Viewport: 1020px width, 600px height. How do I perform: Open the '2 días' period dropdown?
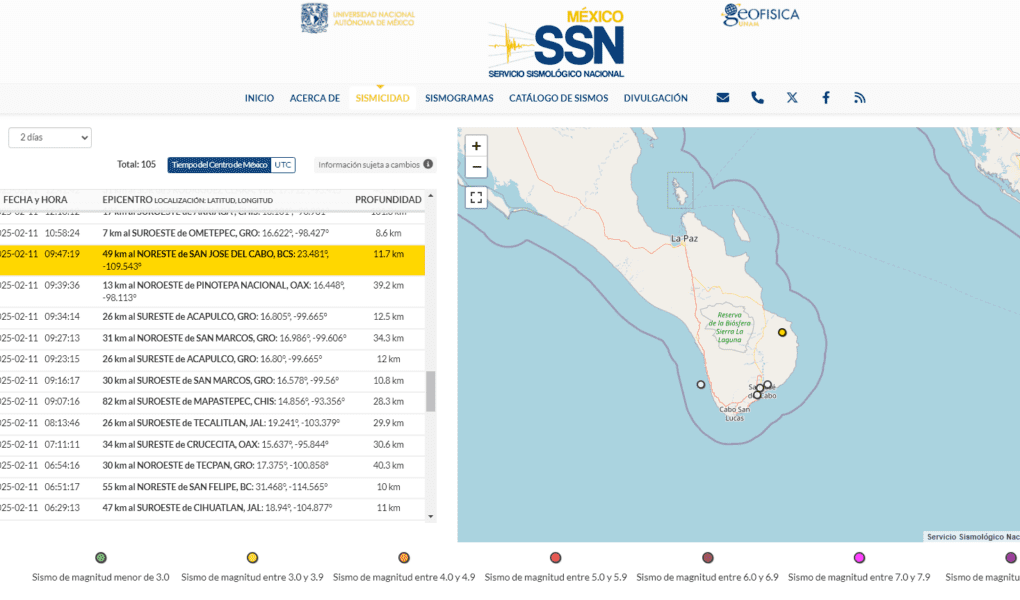[50, 138]
